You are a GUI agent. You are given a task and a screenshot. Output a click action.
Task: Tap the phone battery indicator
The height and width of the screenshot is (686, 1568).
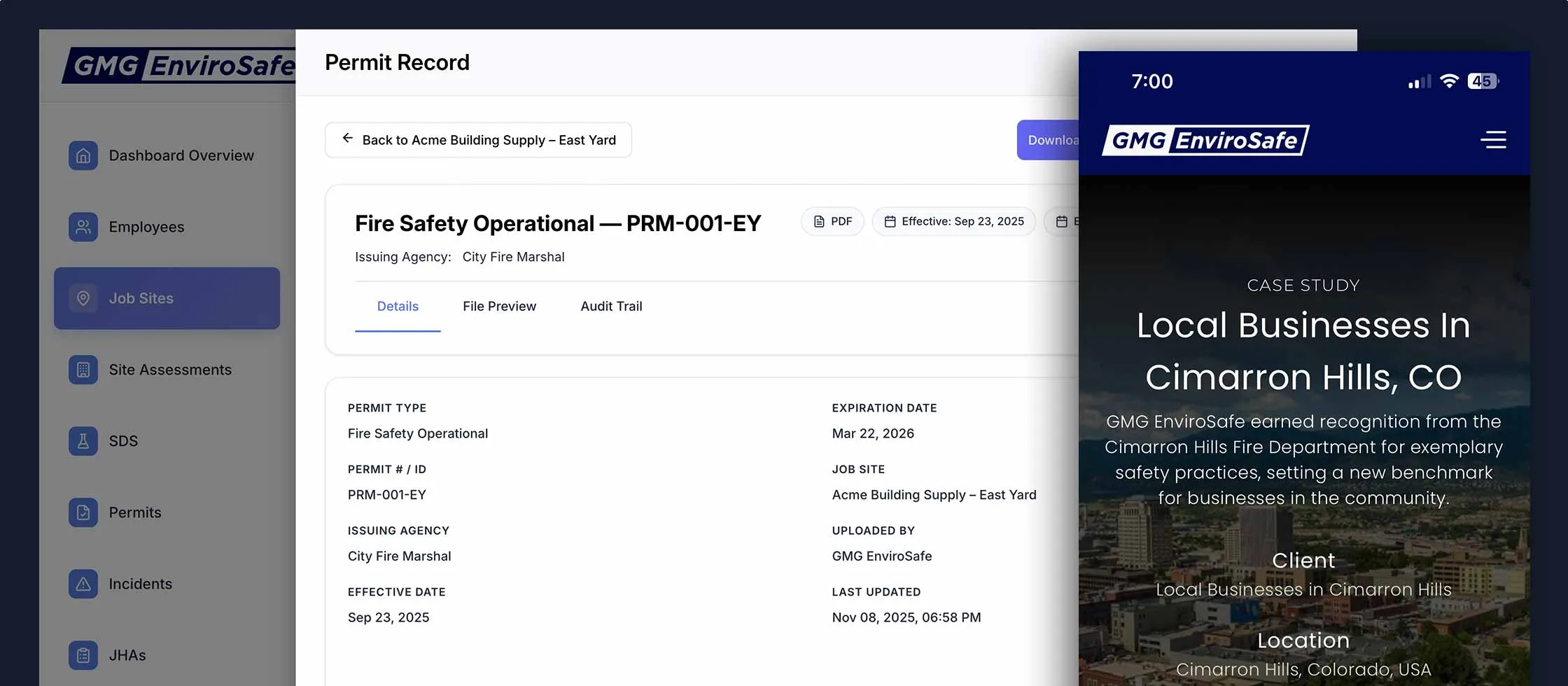1483,81
